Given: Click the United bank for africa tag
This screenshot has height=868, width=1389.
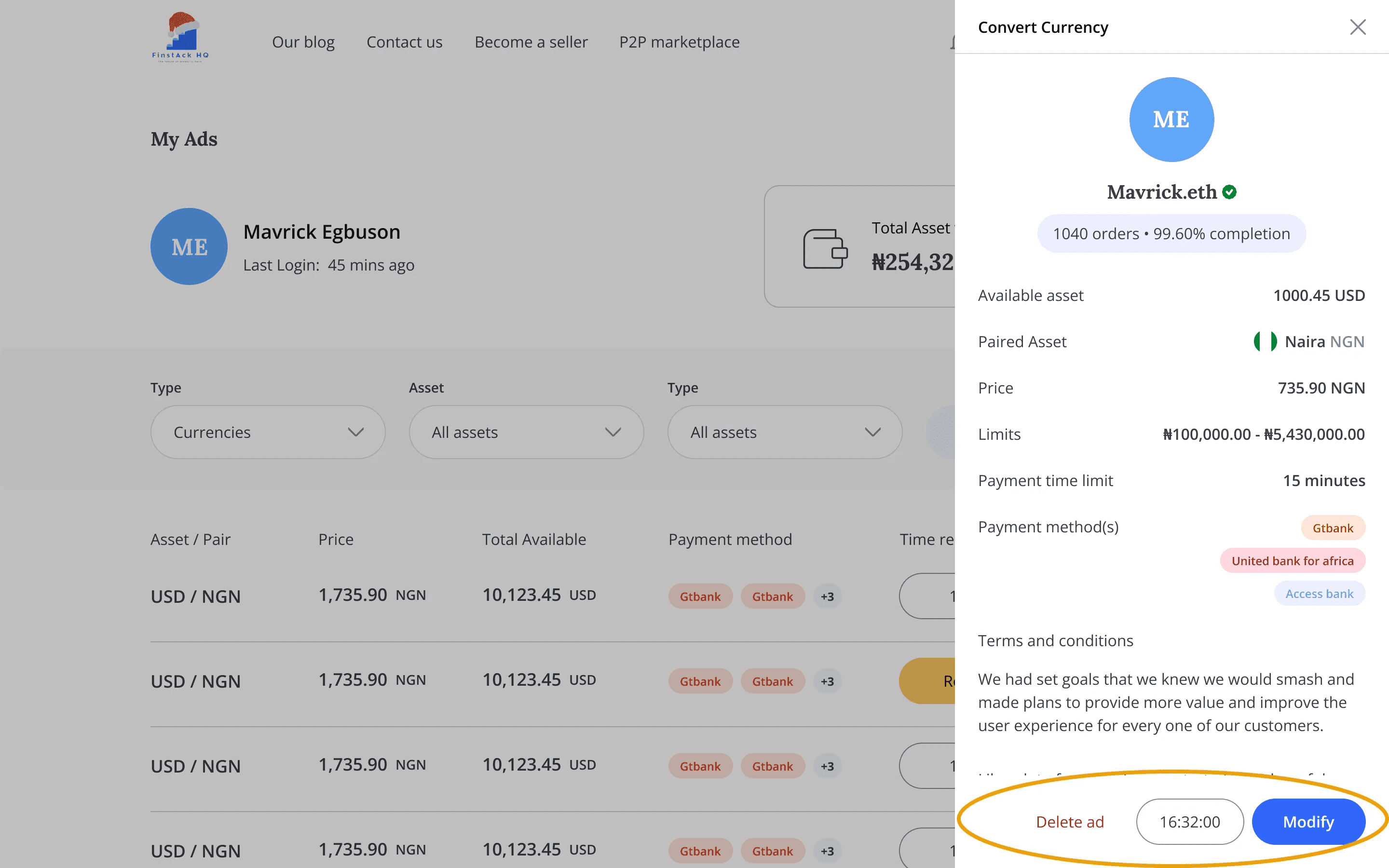Looking at the screenshot, I should tap(1293, 560).
